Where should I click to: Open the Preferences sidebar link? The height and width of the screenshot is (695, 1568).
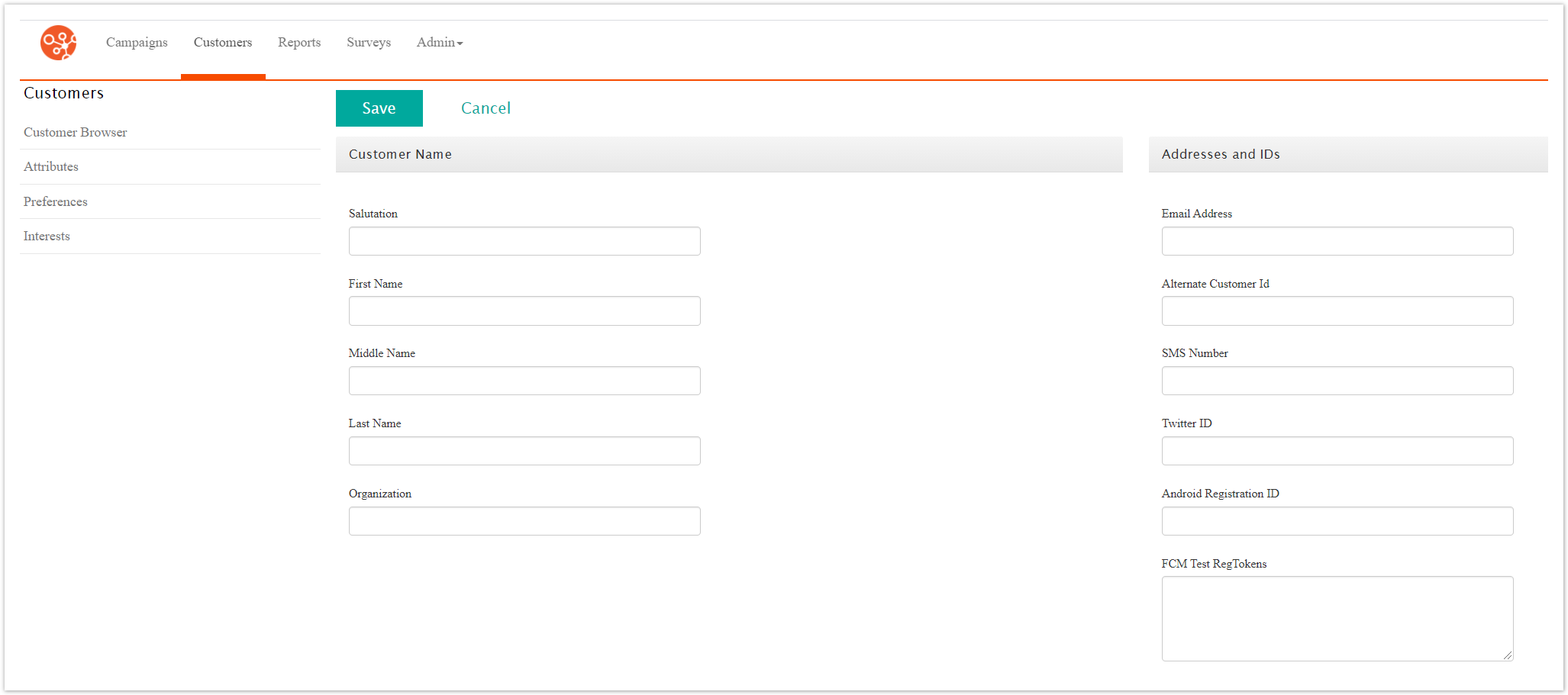click(x=56, y=201)
